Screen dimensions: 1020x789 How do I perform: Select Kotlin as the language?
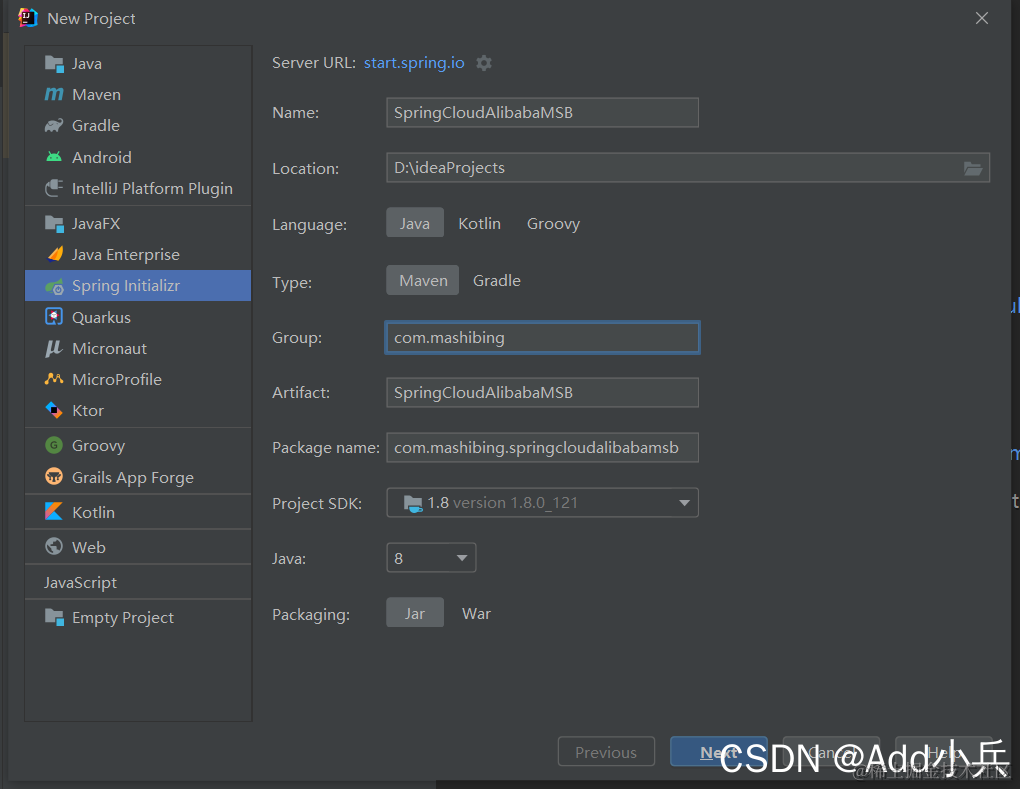[479, 223]
